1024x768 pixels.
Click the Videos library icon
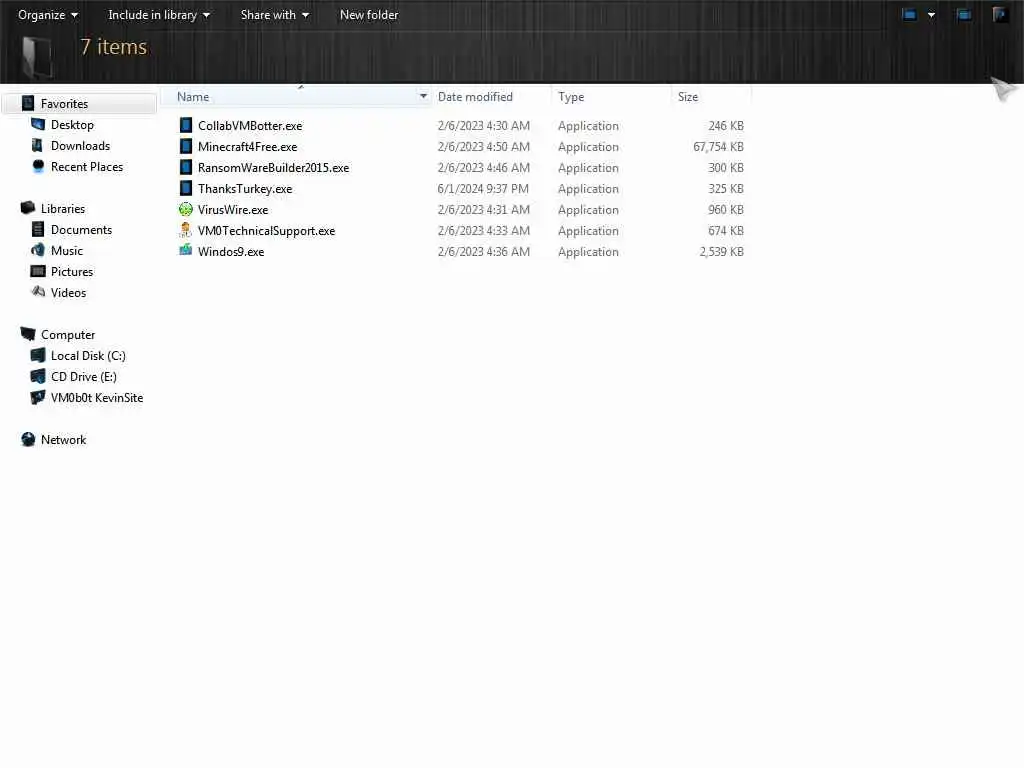[39, 291]
